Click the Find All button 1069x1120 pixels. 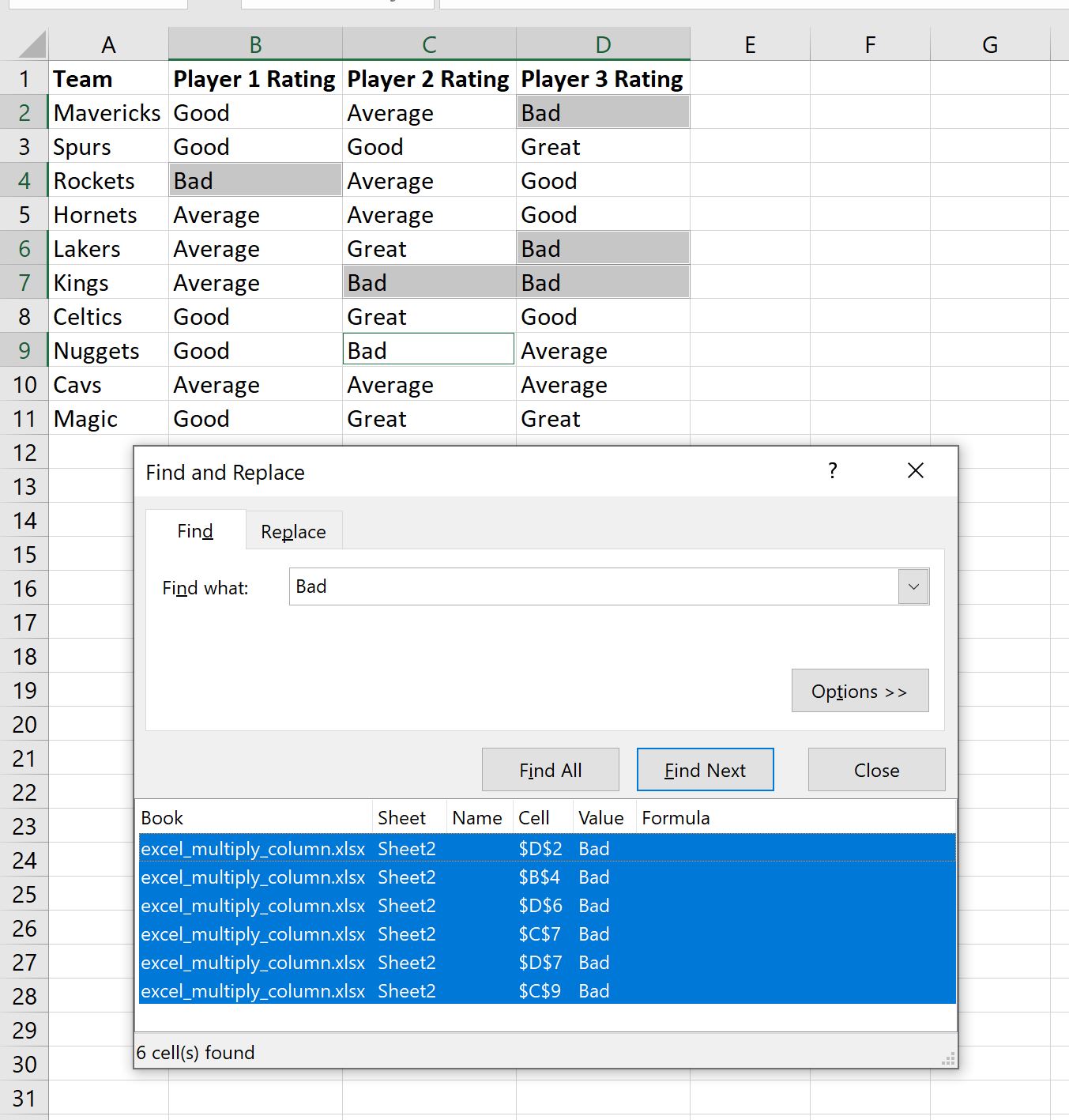click(551, 770)
